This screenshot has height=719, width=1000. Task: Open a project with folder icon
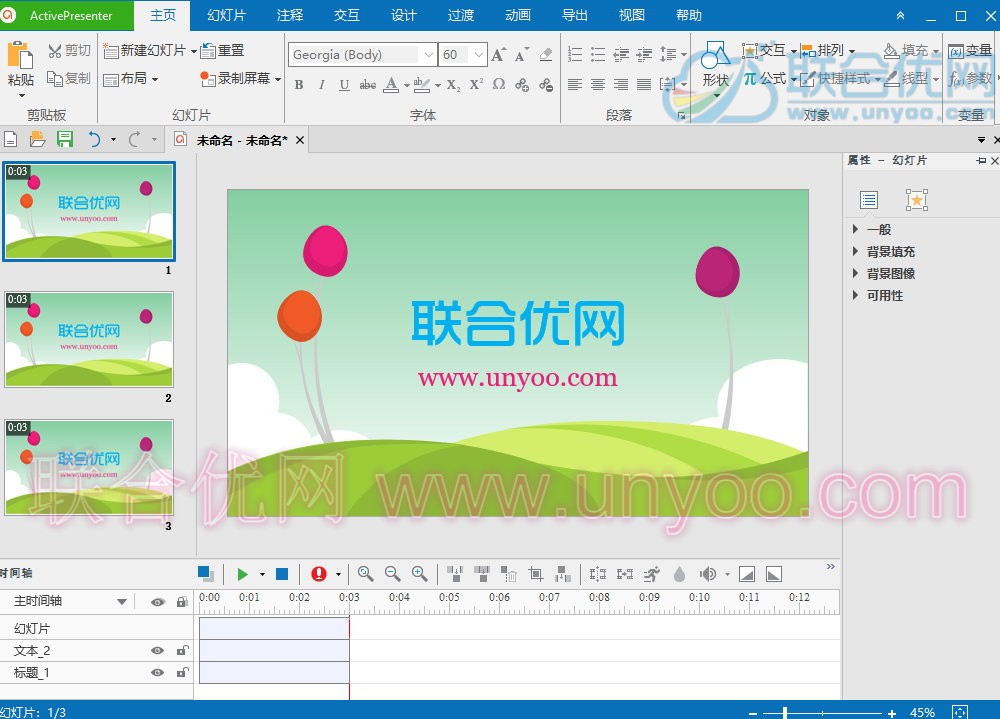[38, 139]
